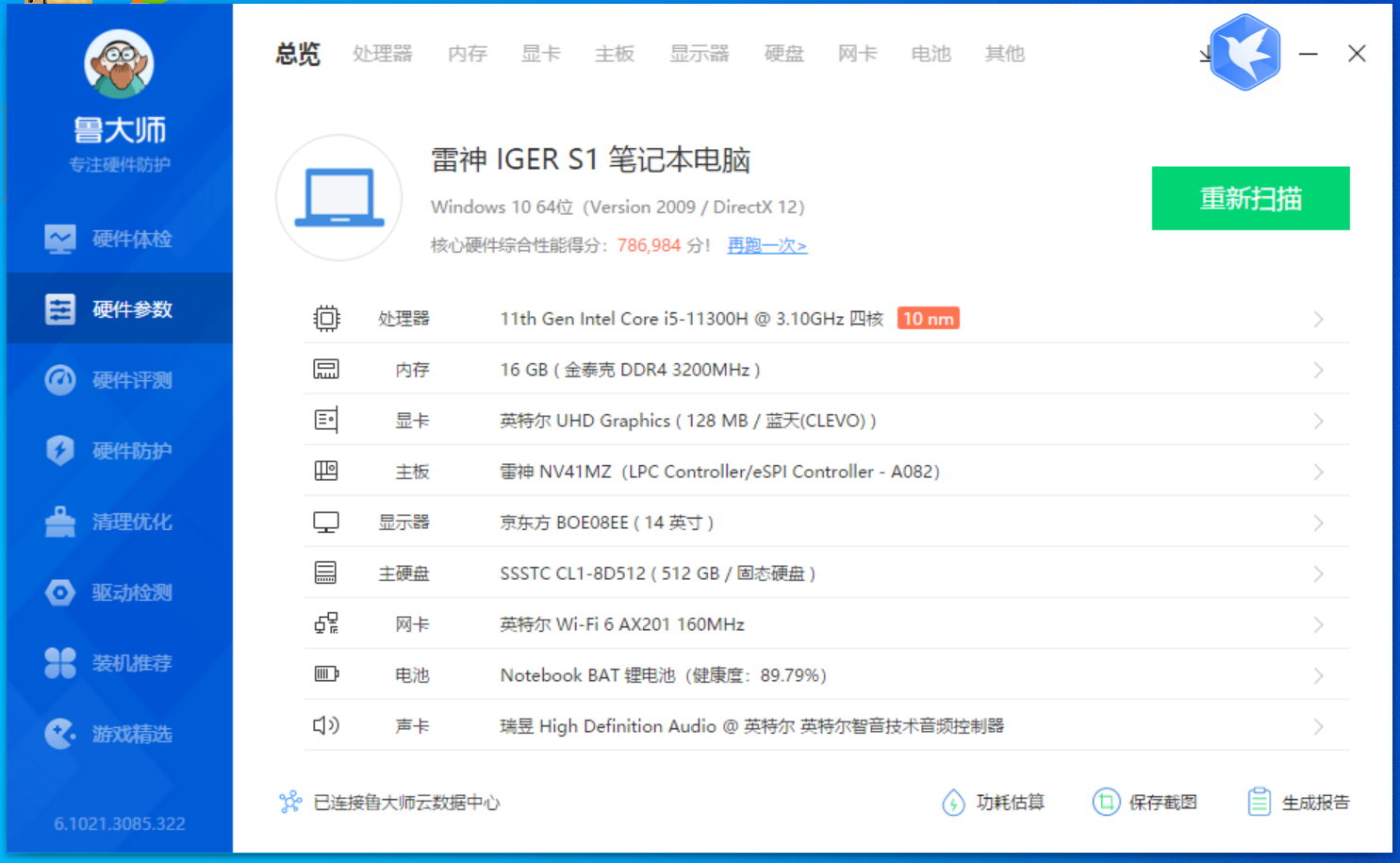Image resolution: width=1400 pixels, height=863 pixels.
Task: Switch to the 显示器 tab
Action: tap(700, 54)
